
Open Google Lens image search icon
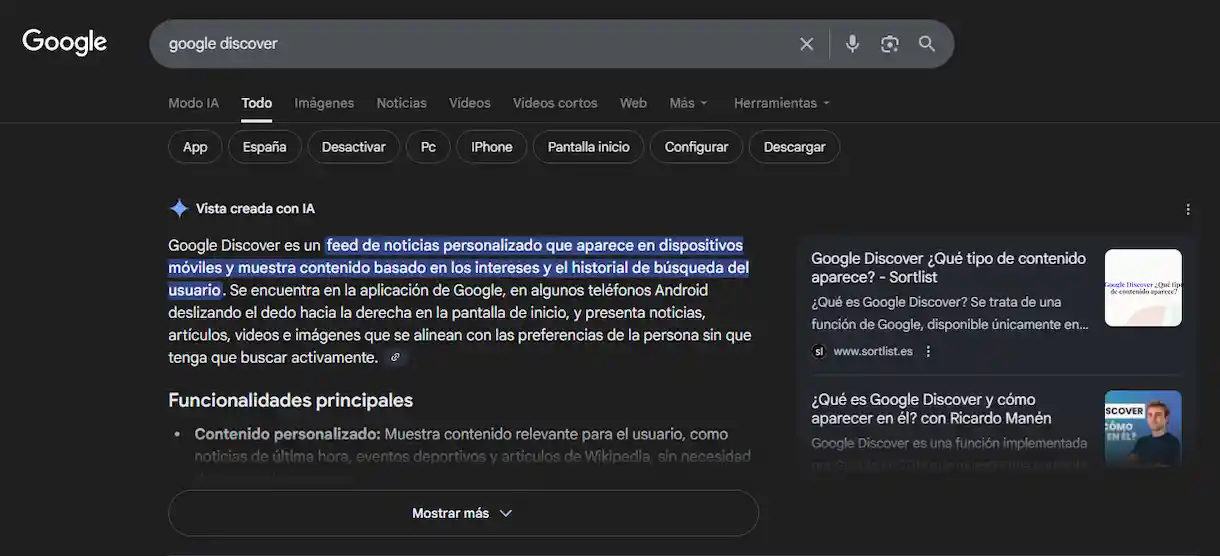pyautogui.click(x=890, y=44)
